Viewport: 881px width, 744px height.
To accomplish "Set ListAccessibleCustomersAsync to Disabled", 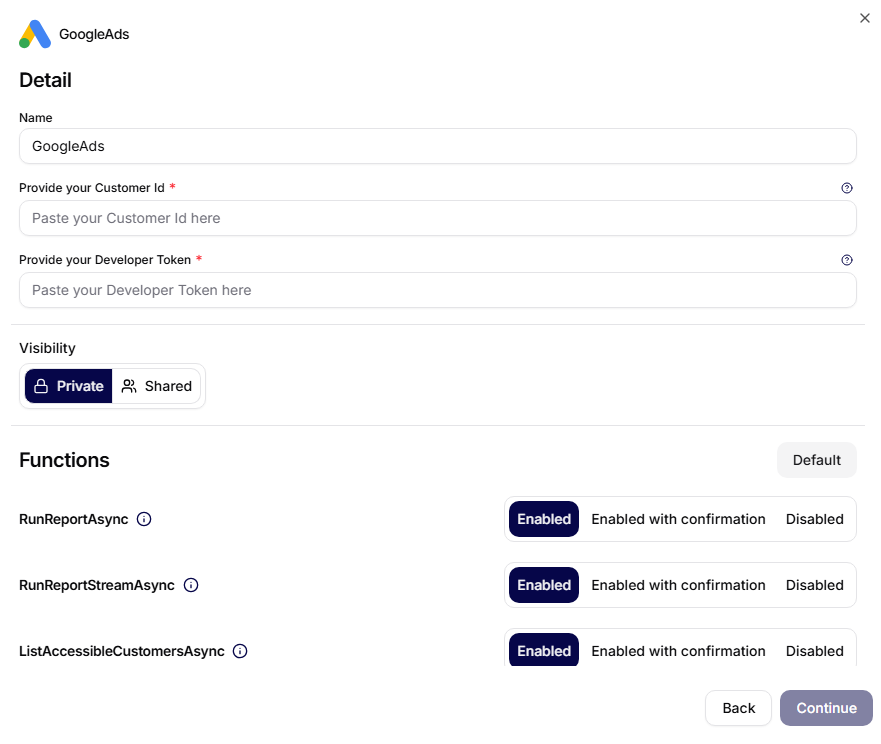I will click(814, 650).
